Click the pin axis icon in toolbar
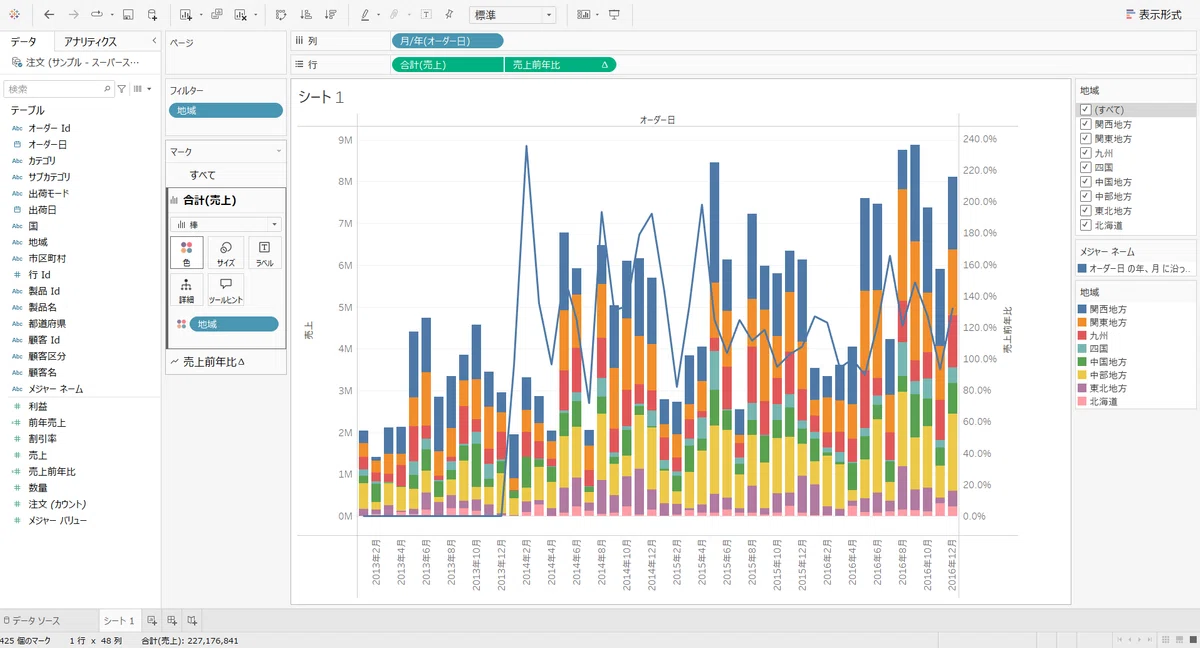This screenshot has height=648, width=1200. [450, 15]
